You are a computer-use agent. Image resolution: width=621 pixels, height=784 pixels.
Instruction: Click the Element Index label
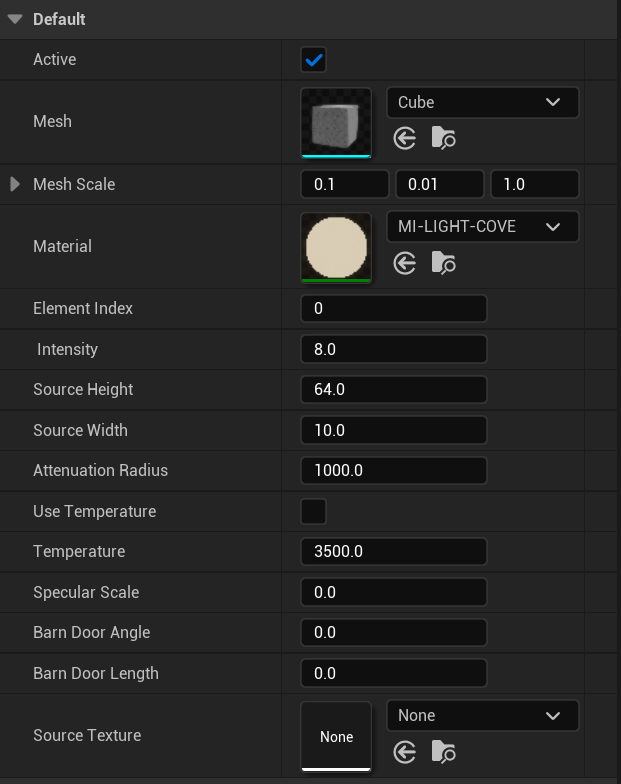click(83, 308)
